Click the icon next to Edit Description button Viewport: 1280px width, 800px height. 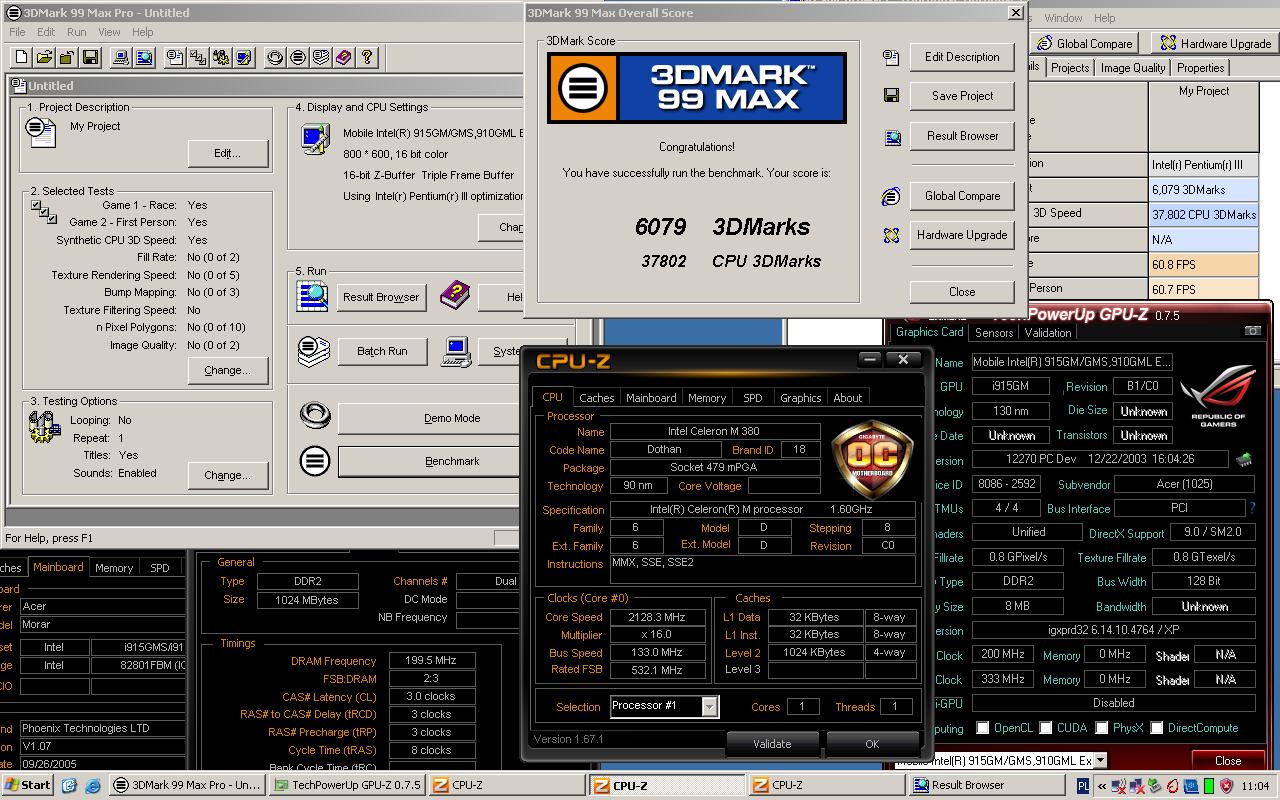pos(891,58)
